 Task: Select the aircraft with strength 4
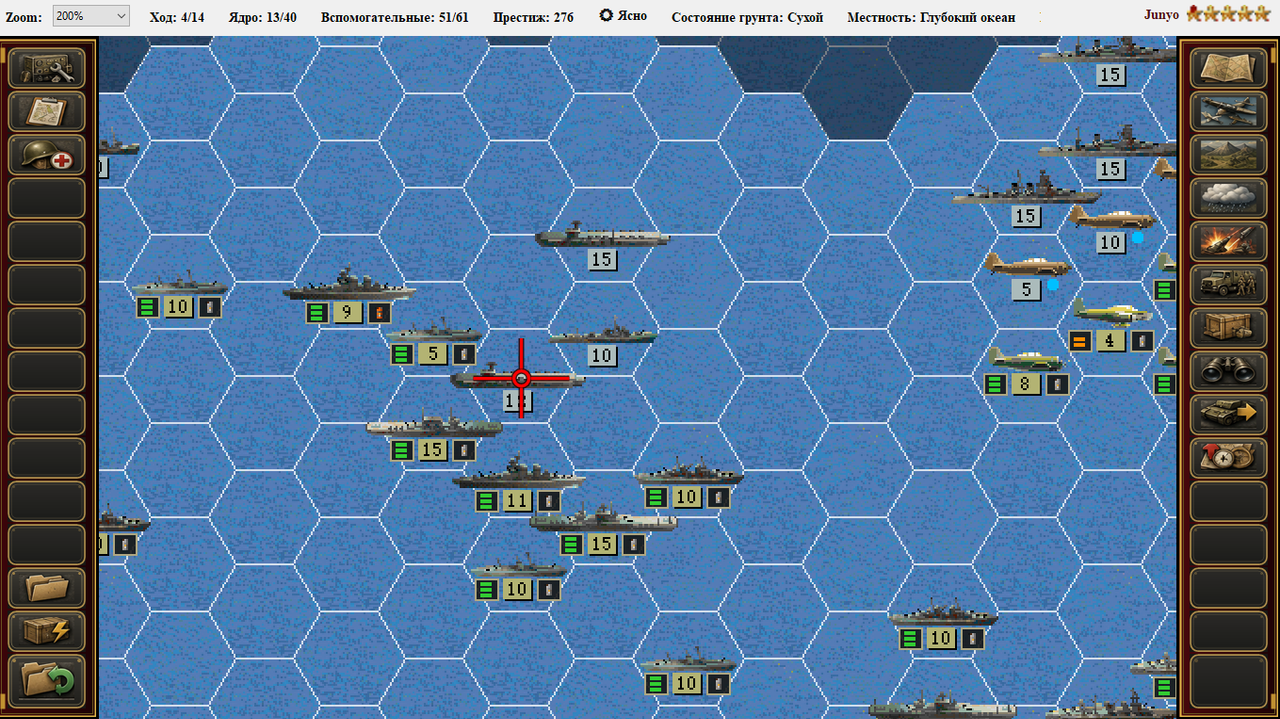coord(1112,313)
